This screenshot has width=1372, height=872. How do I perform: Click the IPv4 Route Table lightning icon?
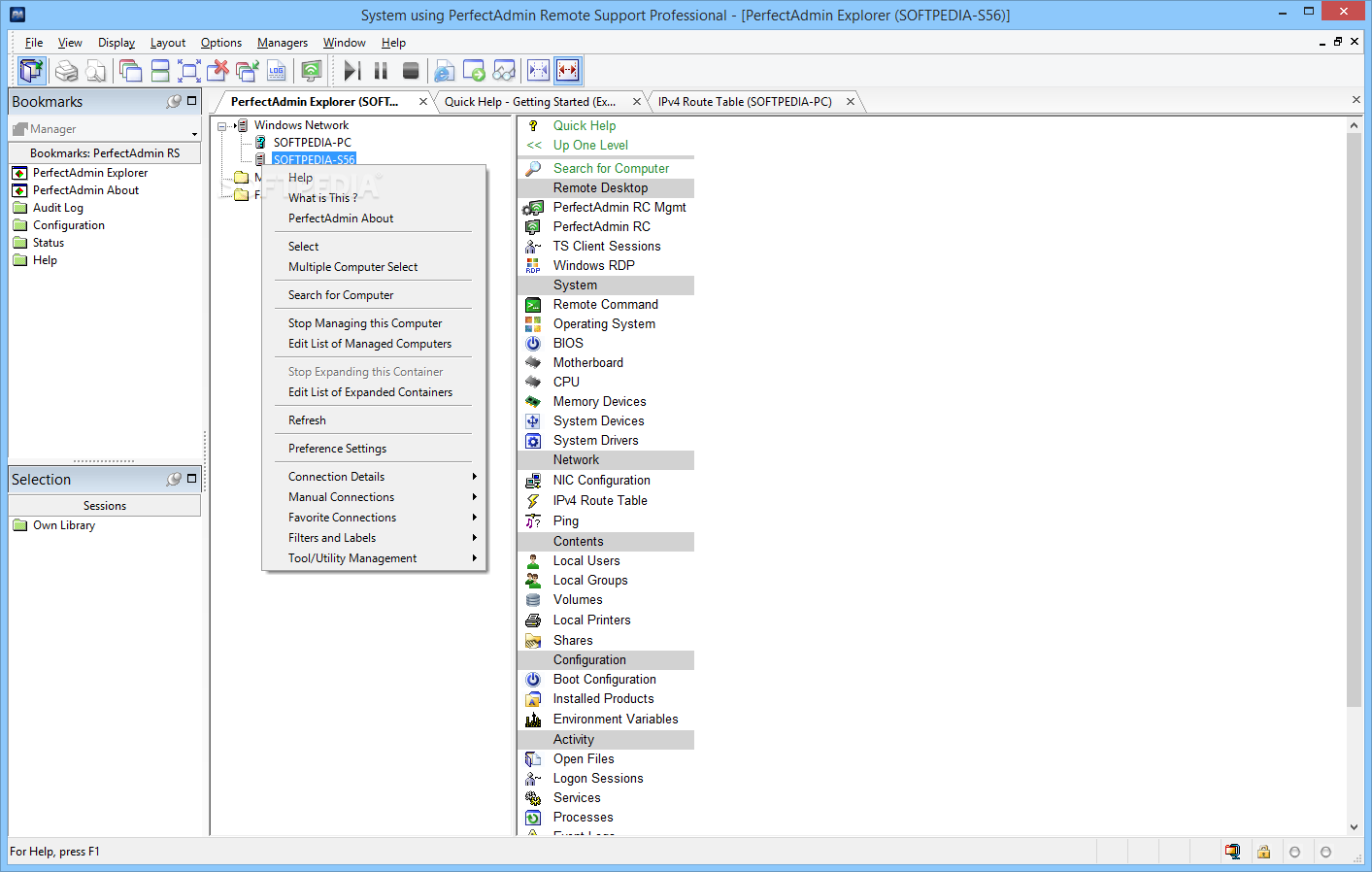533,501
